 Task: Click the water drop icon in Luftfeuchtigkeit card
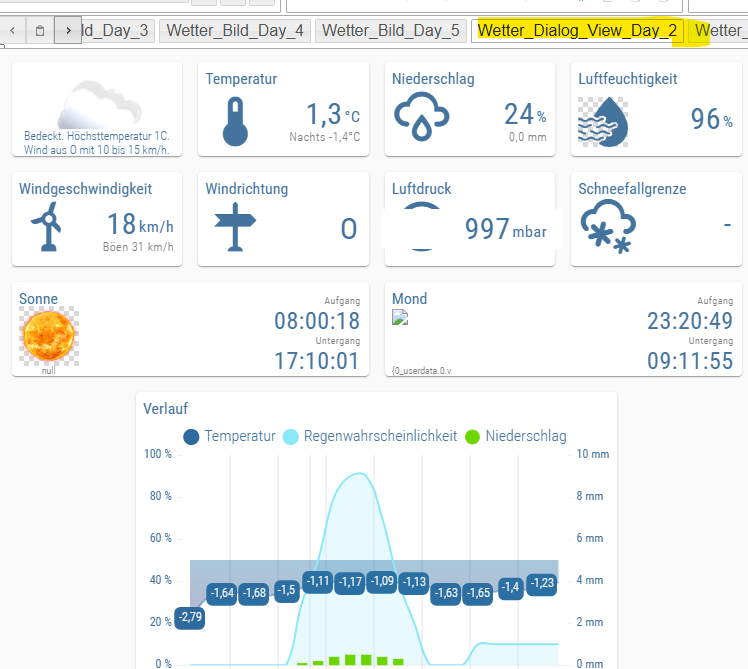pos(603,122)
